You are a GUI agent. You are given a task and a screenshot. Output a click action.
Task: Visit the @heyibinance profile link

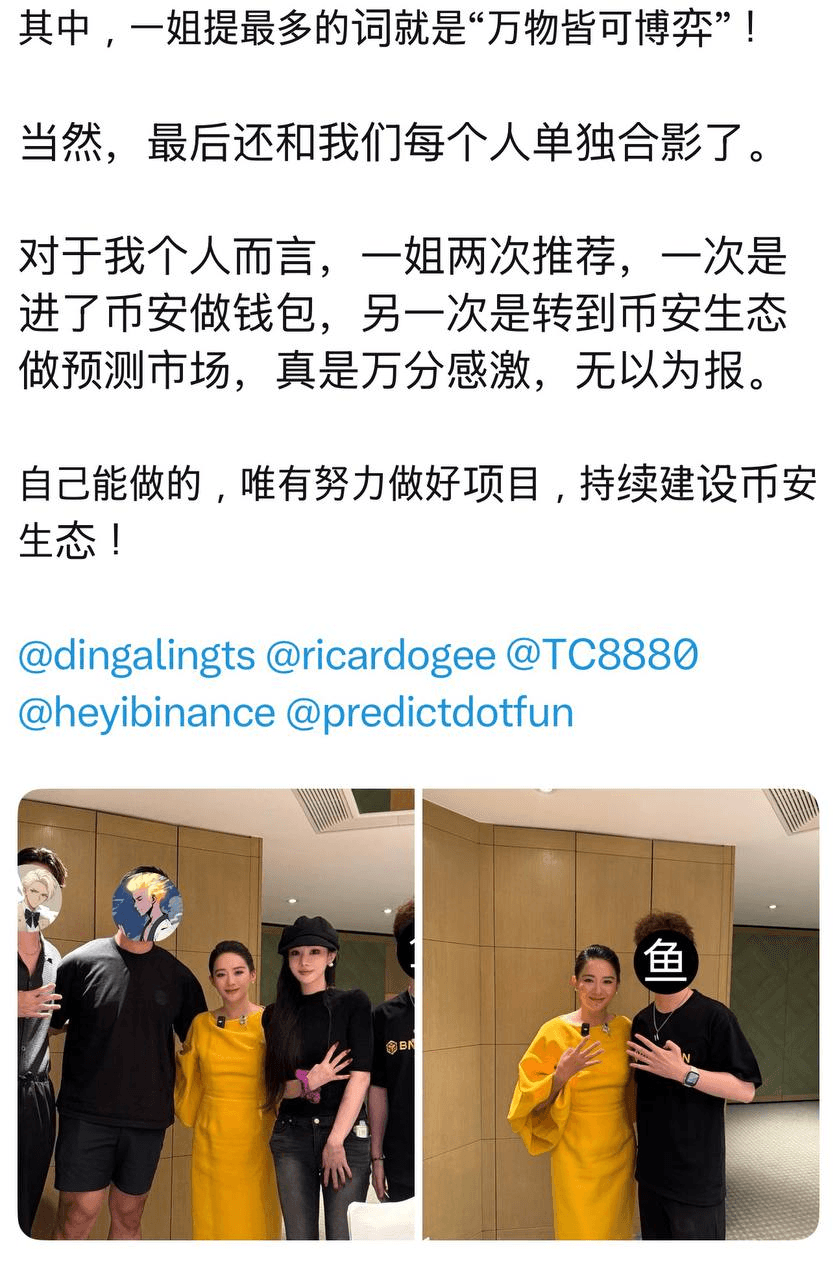tap(146, 713)
